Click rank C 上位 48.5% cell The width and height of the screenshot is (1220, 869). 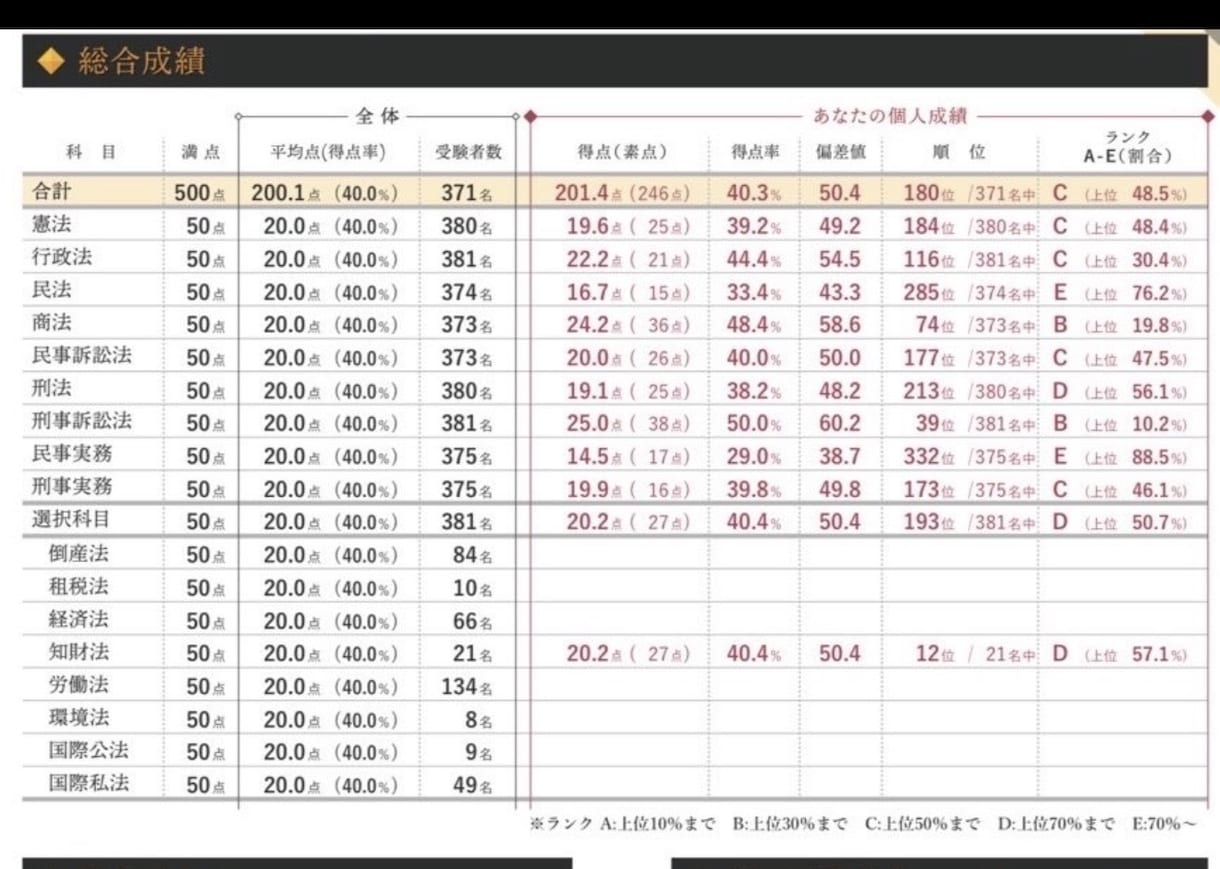tap(1120, 193)
